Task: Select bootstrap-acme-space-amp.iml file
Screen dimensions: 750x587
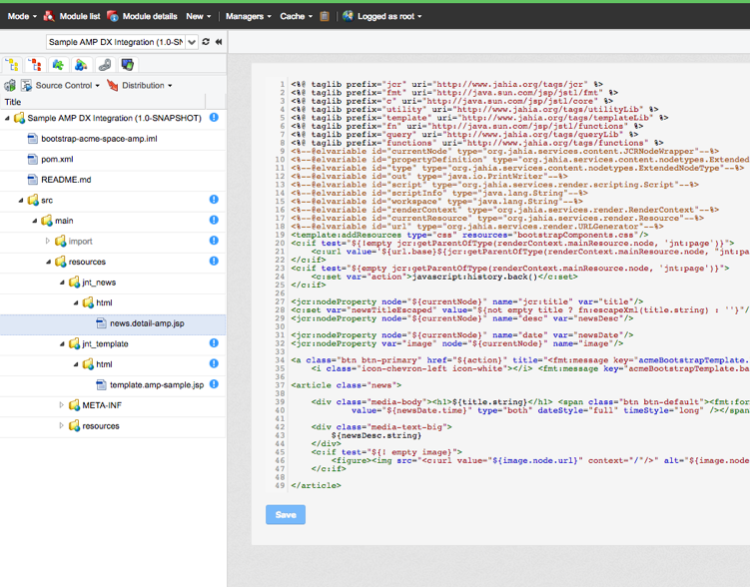Action: [99, 139]
